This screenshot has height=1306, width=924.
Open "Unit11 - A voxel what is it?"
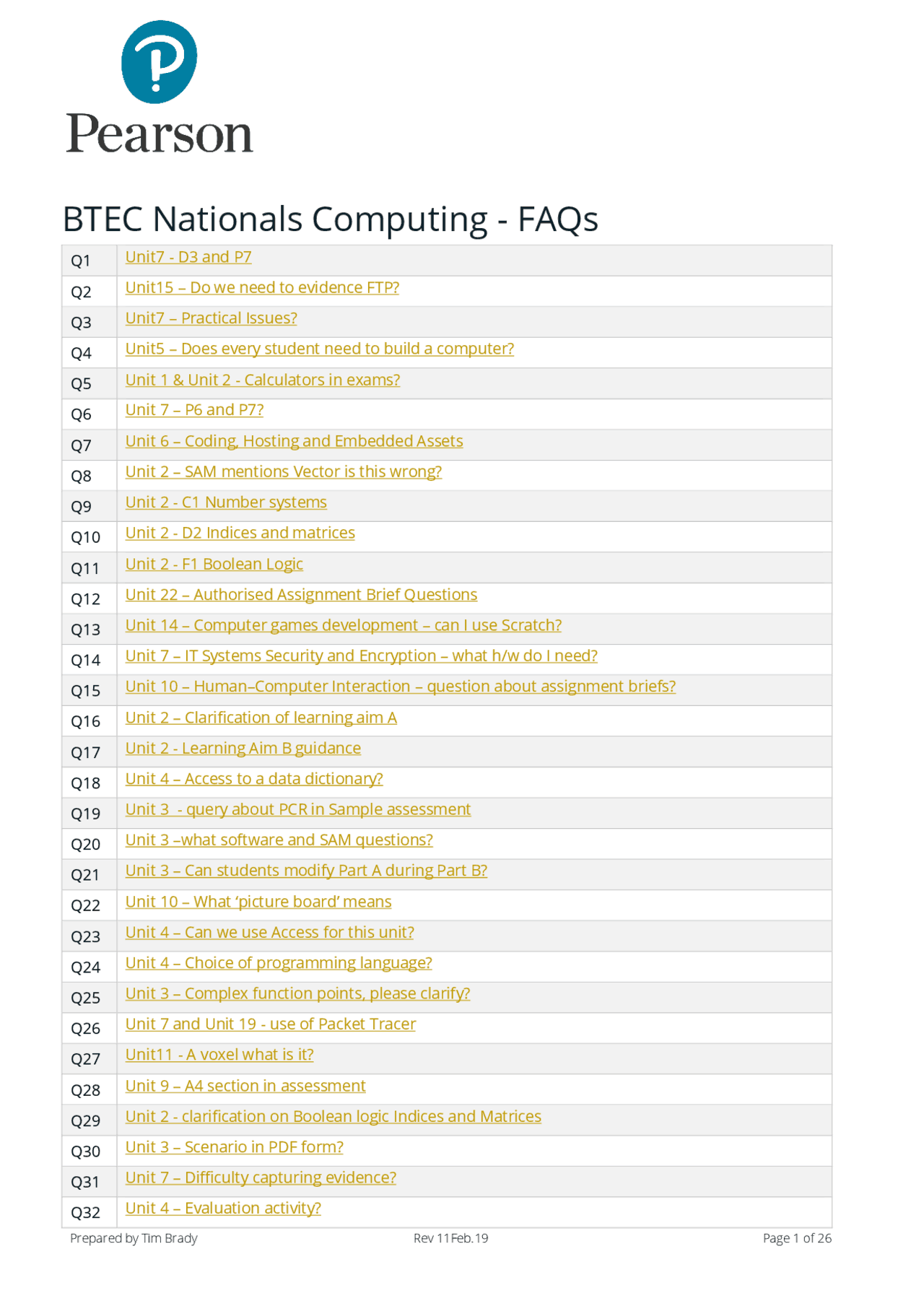tap(219, 1055)
